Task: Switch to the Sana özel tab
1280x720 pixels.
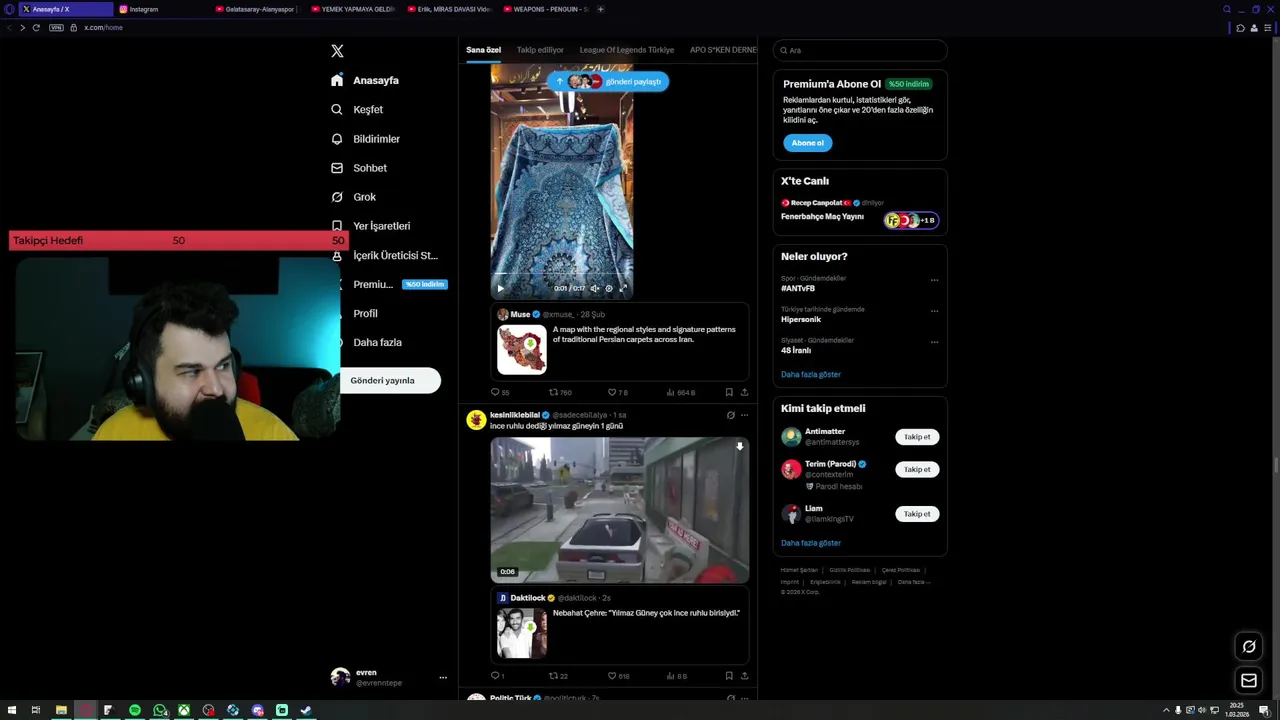Action: pyautogui.click(x=483, y=50)
